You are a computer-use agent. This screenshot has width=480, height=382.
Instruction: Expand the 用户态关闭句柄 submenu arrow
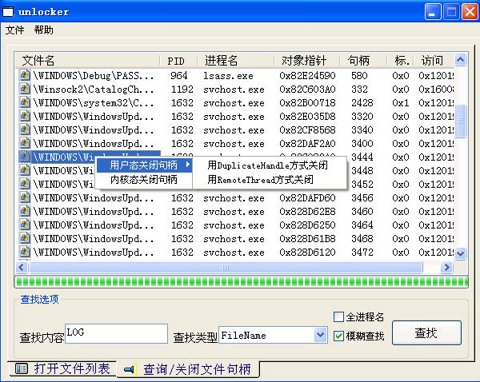188,164
